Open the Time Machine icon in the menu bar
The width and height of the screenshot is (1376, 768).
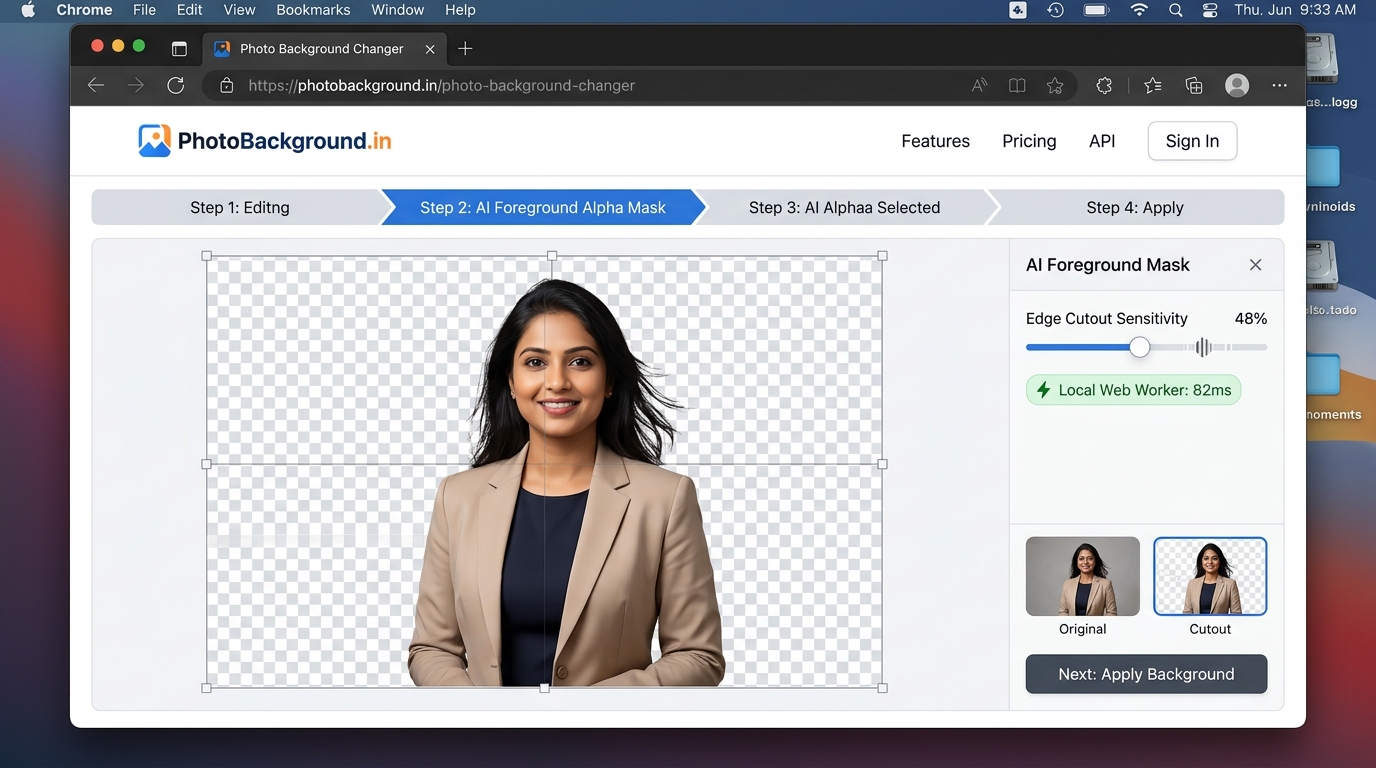click(1055, 10)
